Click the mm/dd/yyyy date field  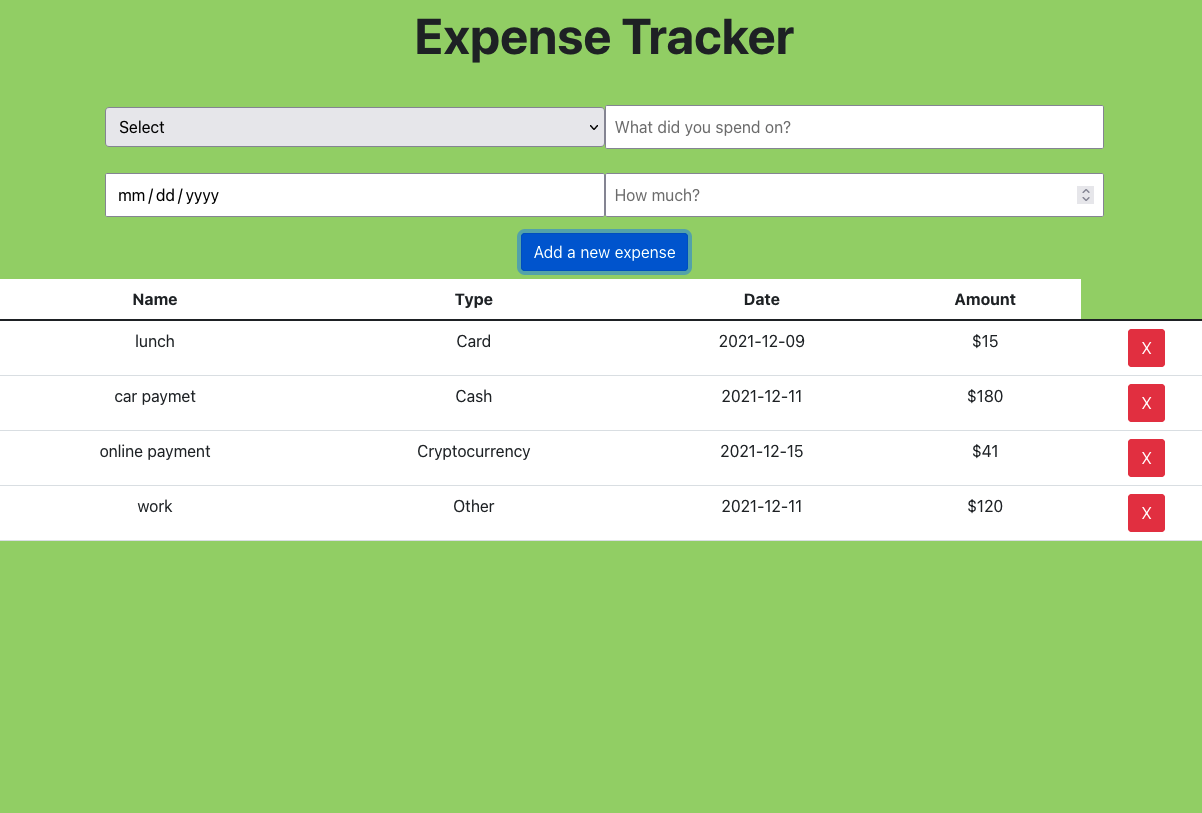354,195
